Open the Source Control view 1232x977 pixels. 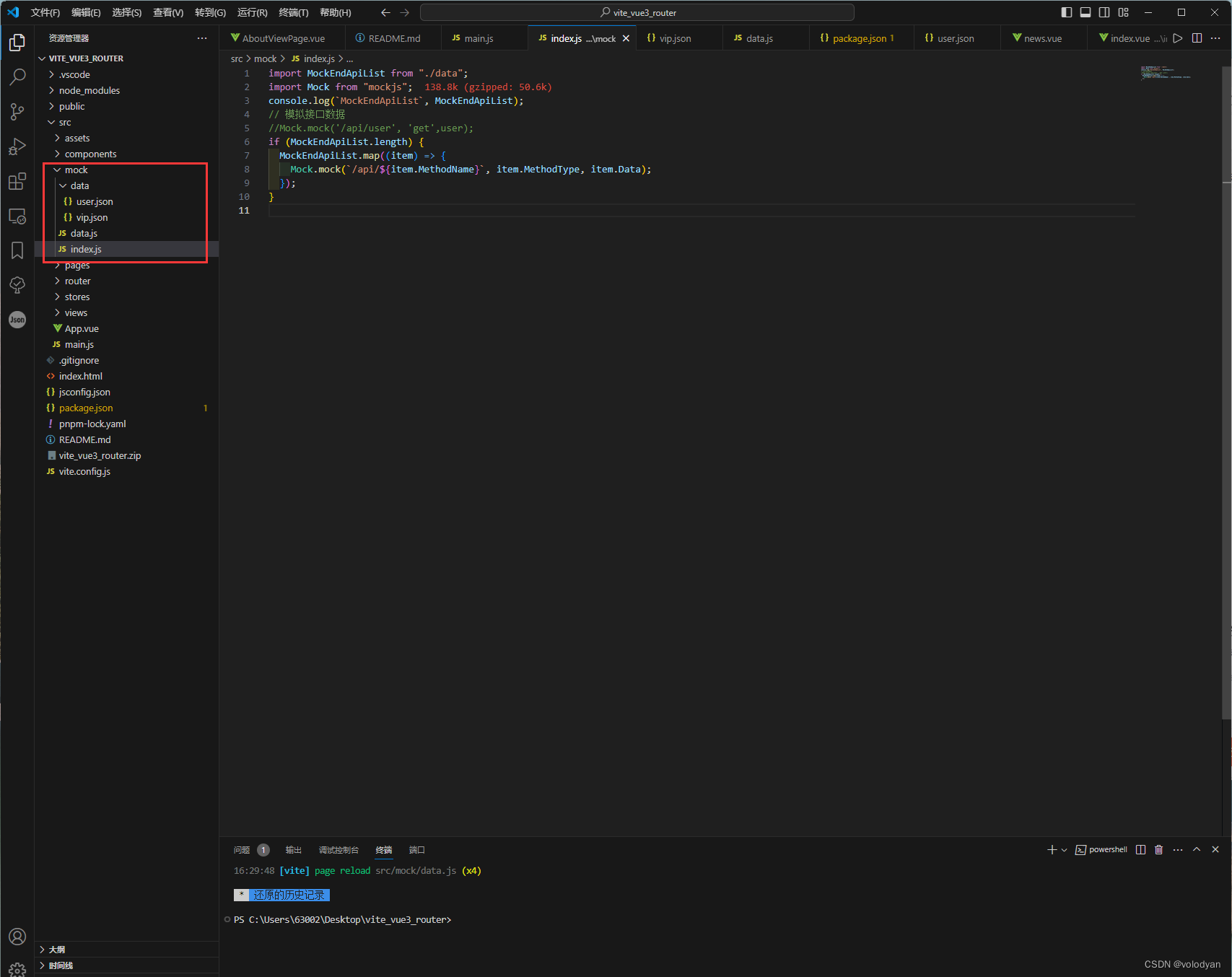(x=17, y=112)
